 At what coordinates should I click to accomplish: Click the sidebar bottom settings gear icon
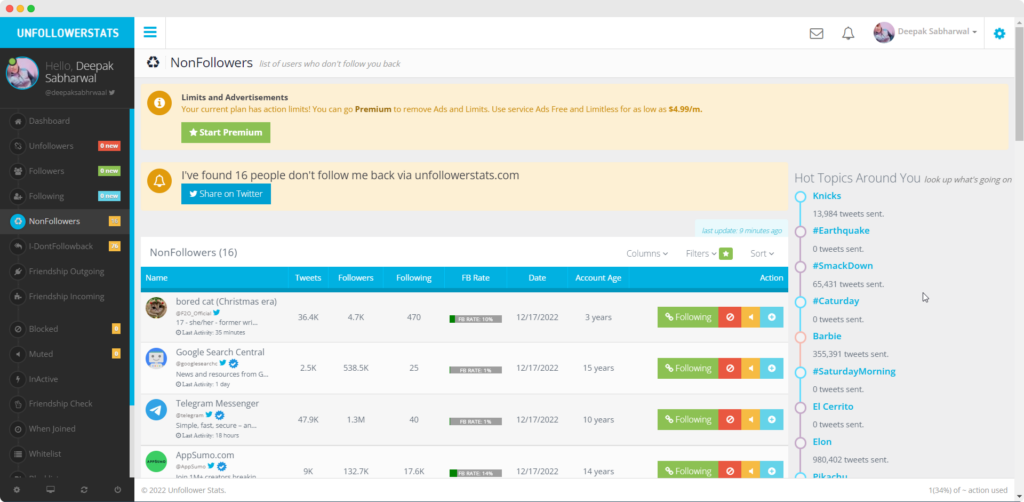point(16,490)
